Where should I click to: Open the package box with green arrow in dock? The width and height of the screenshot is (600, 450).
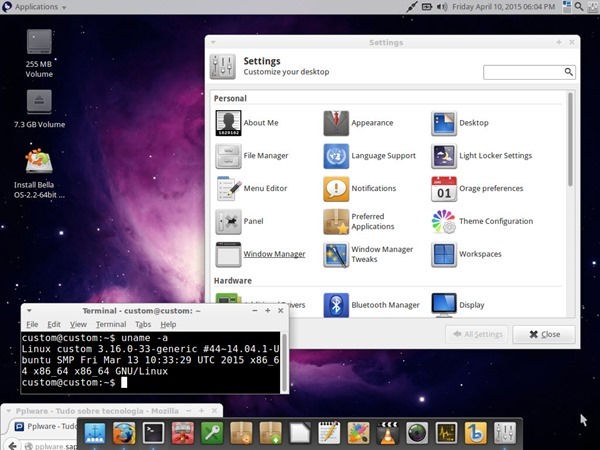tap(271, 433)
